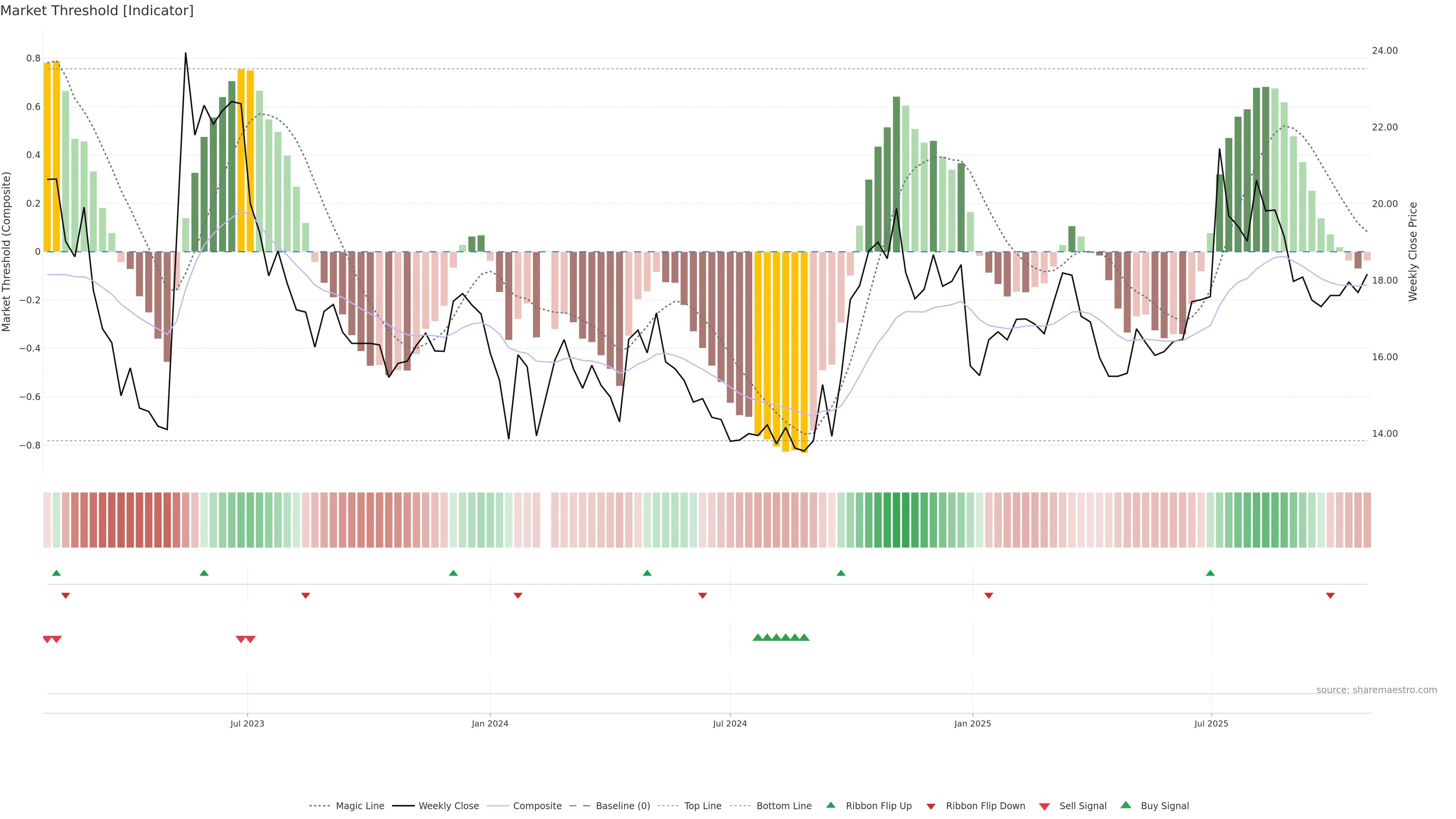Image resolution: width=1456 pixels, height=819 pixels.
Task: Click Weekly Close Price axis label
Action: (1413, 251)
